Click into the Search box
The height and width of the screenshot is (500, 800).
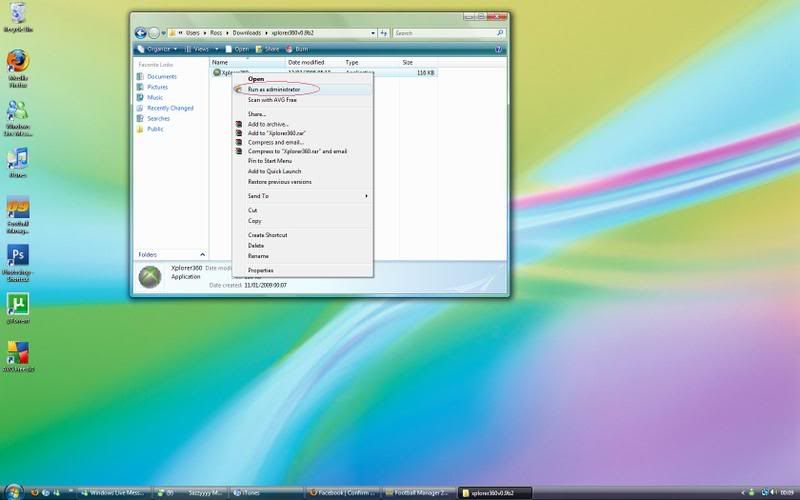pos(444,33)
